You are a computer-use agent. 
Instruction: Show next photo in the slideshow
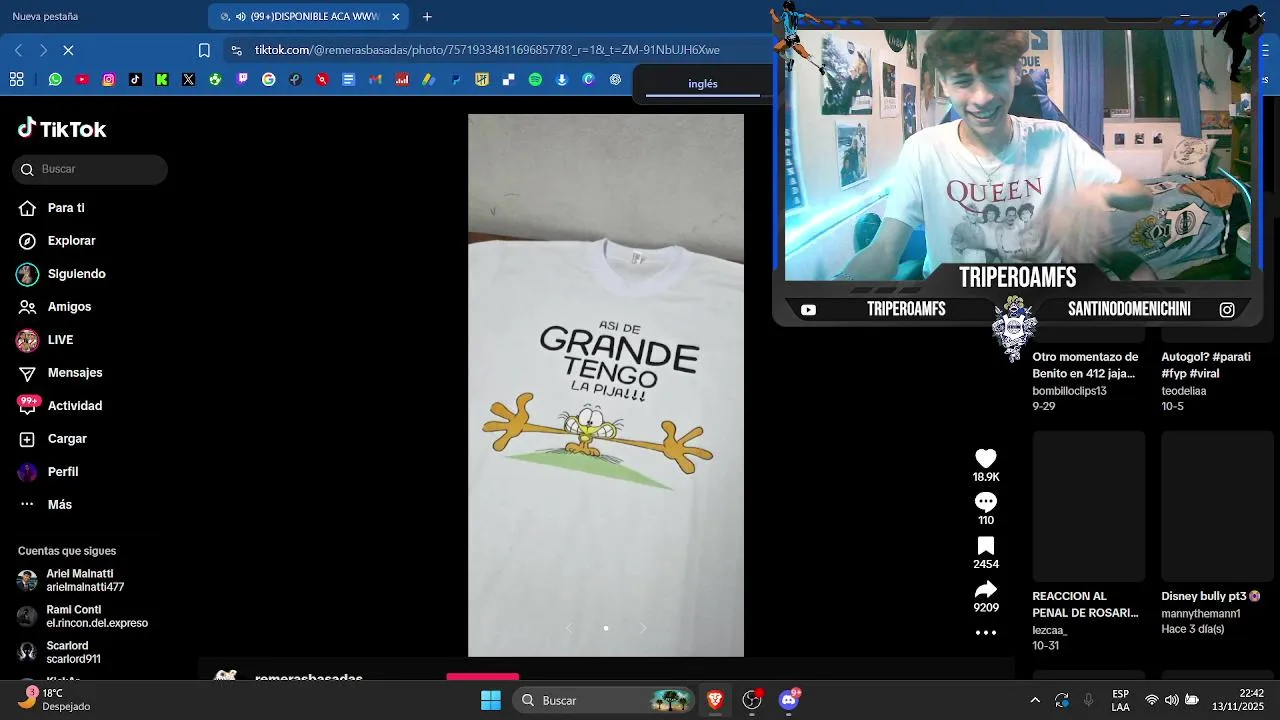coord(643,628)
